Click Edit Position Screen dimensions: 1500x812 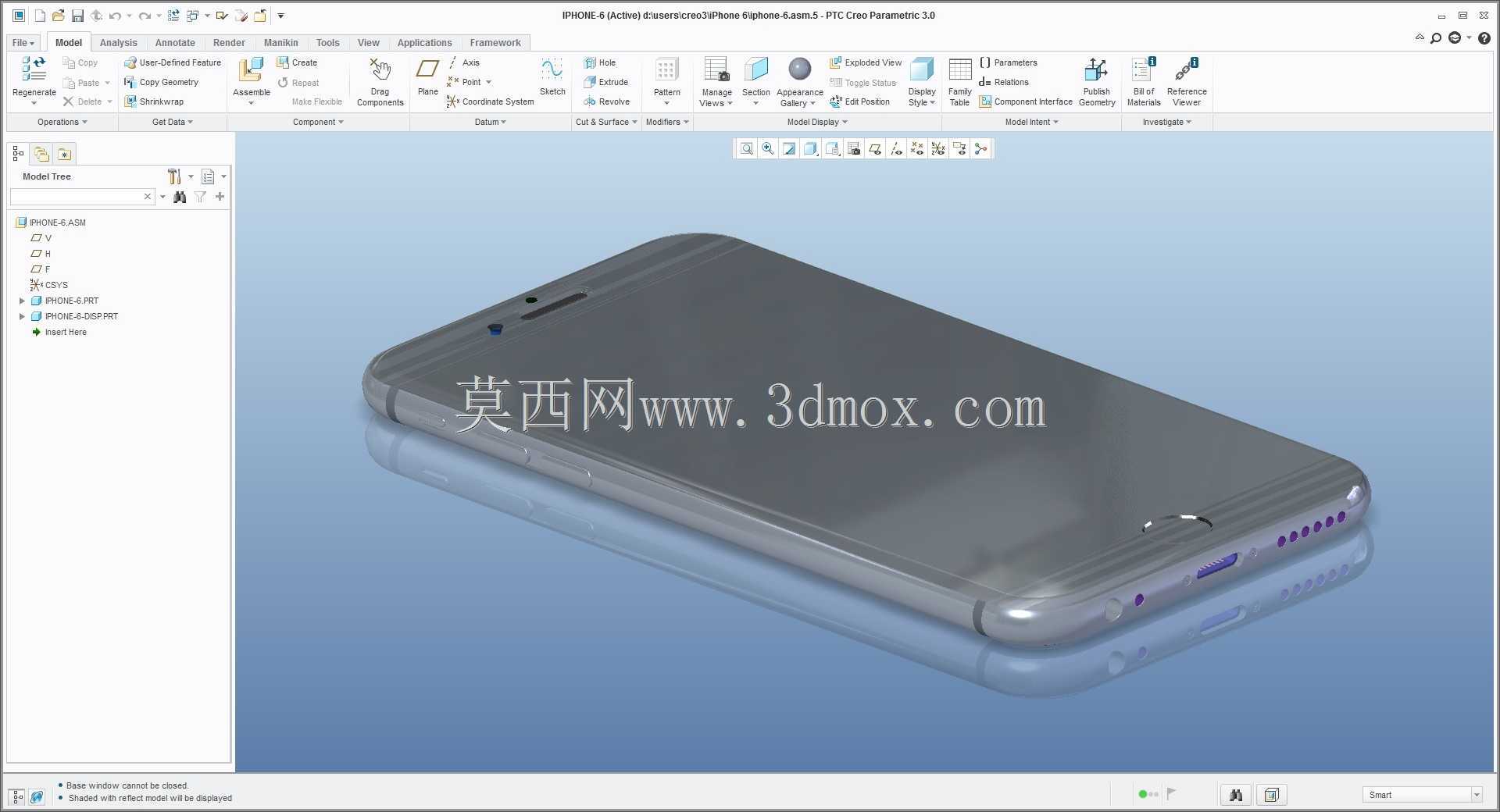tap(859, 101)
